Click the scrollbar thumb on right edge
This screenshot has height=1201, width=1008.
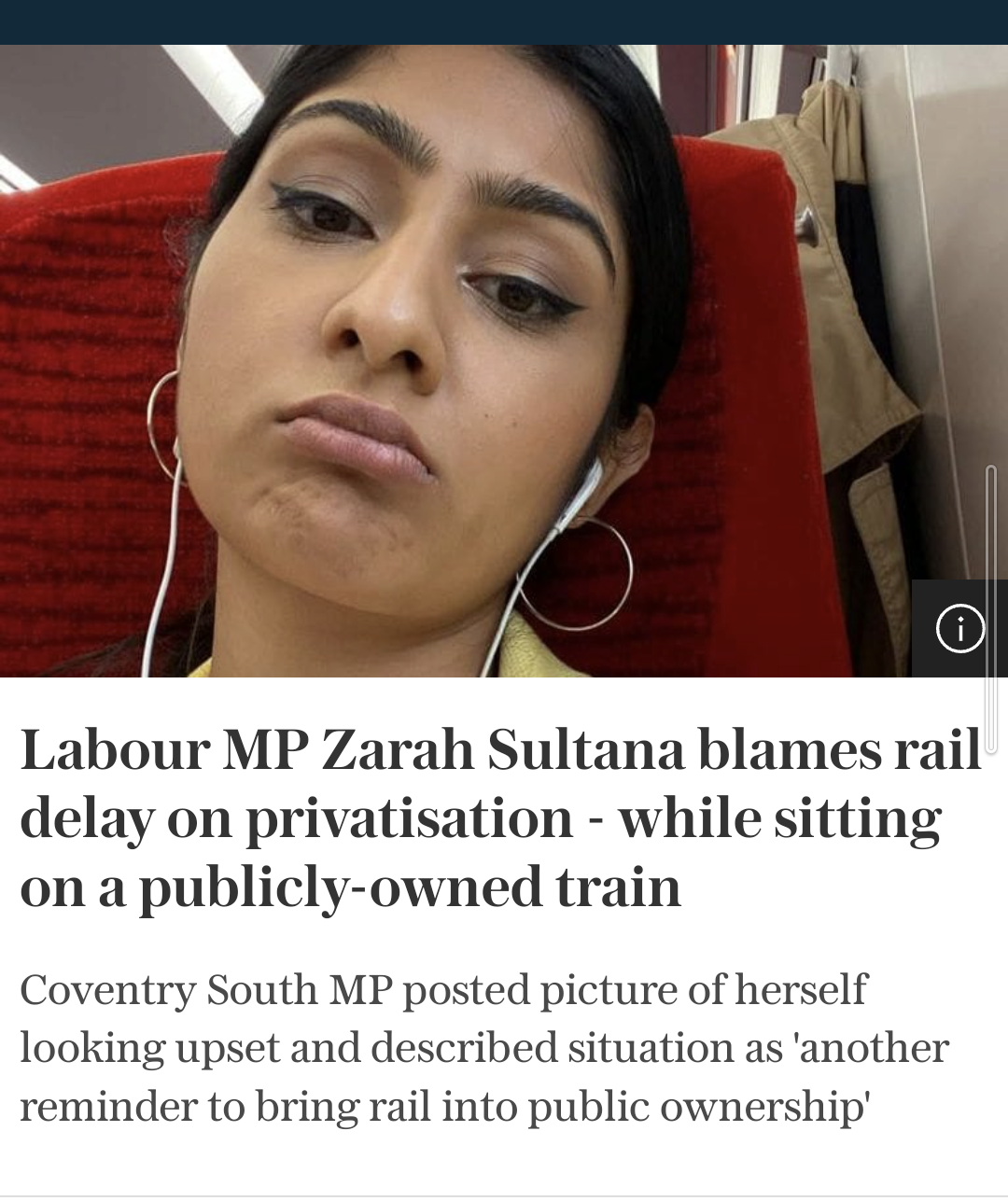(x=991, y=609)
